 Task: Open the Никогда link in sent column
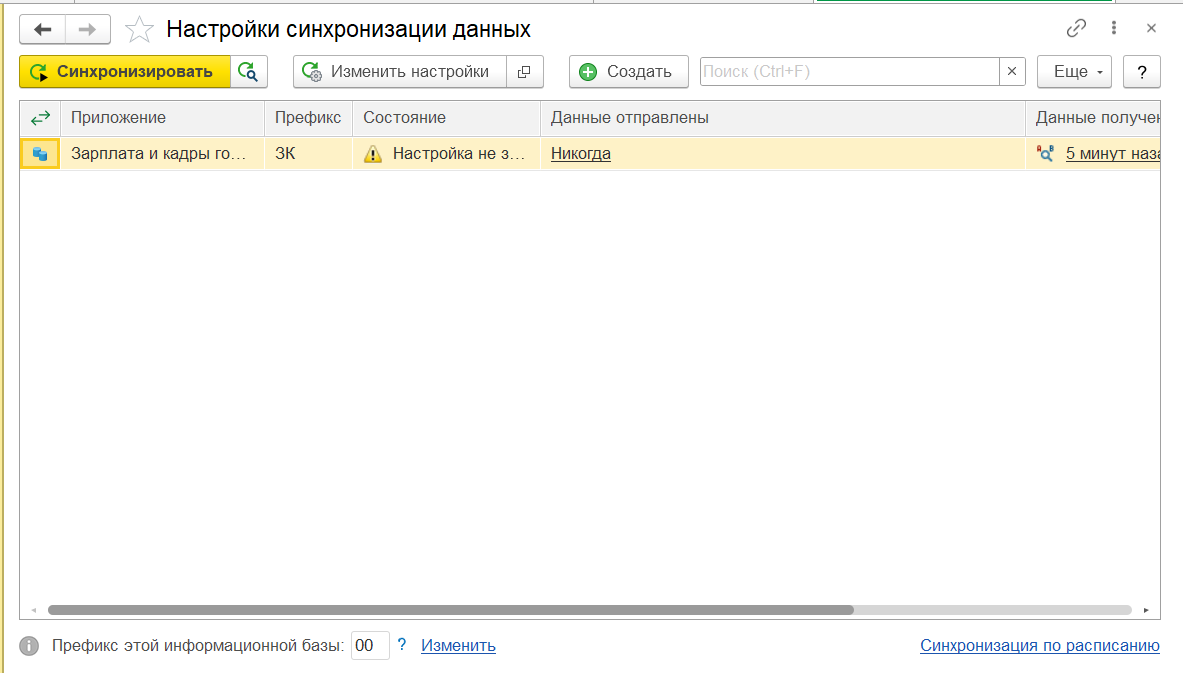(x=580, y=154)
